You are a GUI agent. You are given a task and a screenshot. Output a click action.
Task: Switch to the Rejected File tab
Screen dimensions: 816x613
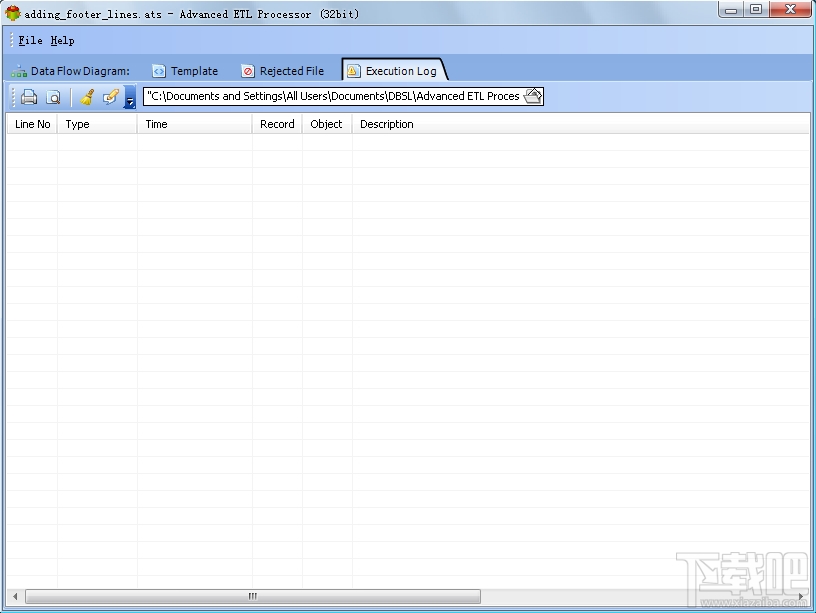pyautogui.click(x=291, y=70)
